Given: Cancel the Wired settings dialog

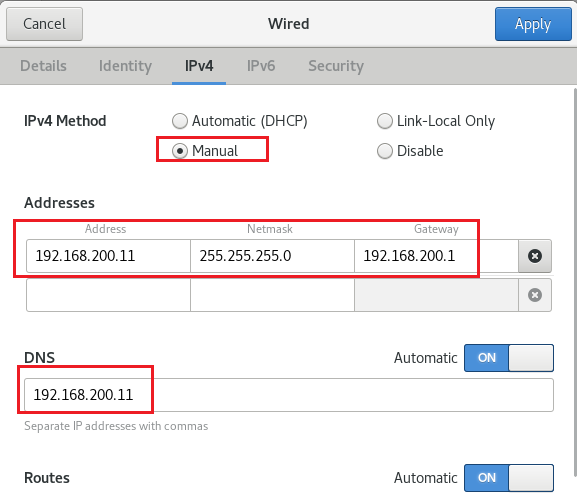Looking at the screenshot, I should tap(45, 24).
